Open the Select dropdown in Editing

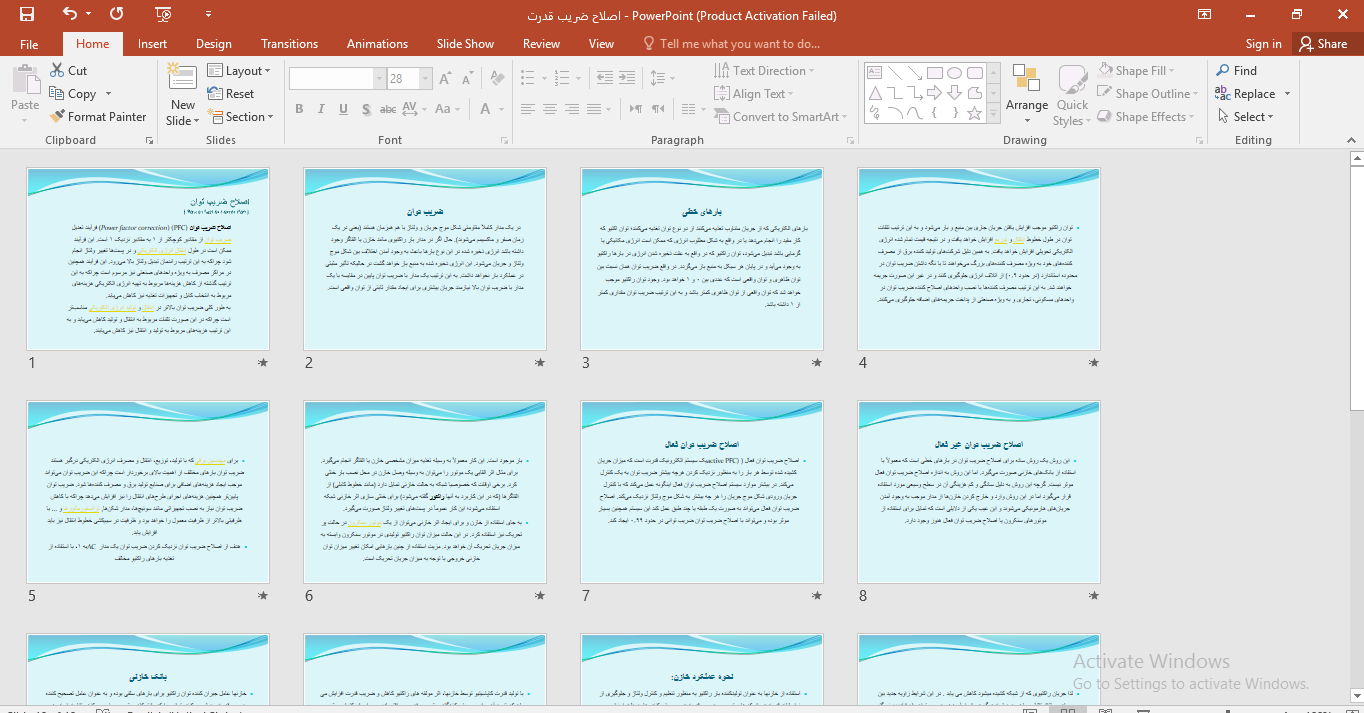(1245, 116)
